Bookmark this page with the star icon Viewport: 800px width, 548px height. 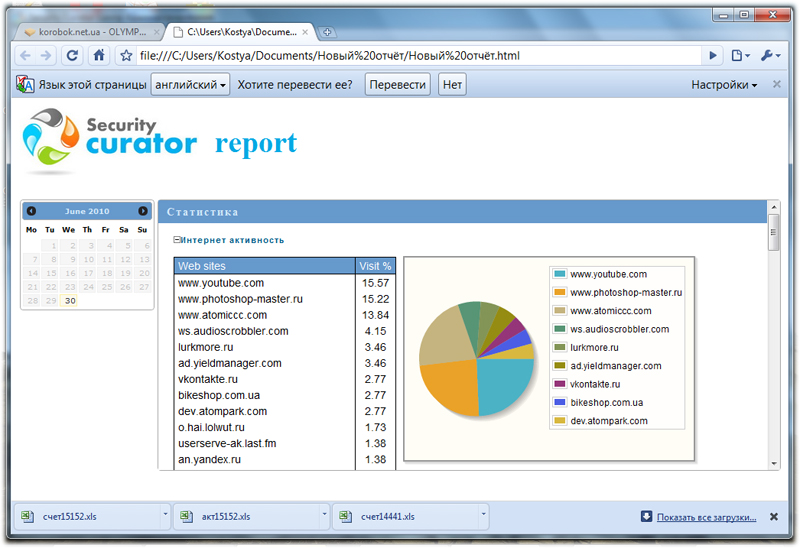pyautogui.click(x=127, y=56)
